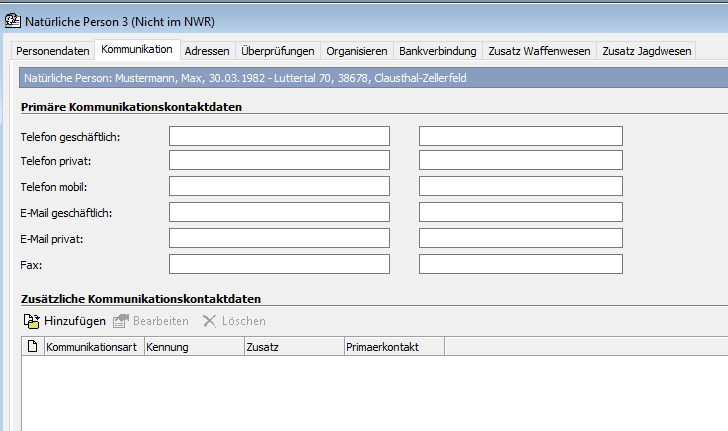Click the window title bar application icon
728x431 pixels.
[12, 20]
